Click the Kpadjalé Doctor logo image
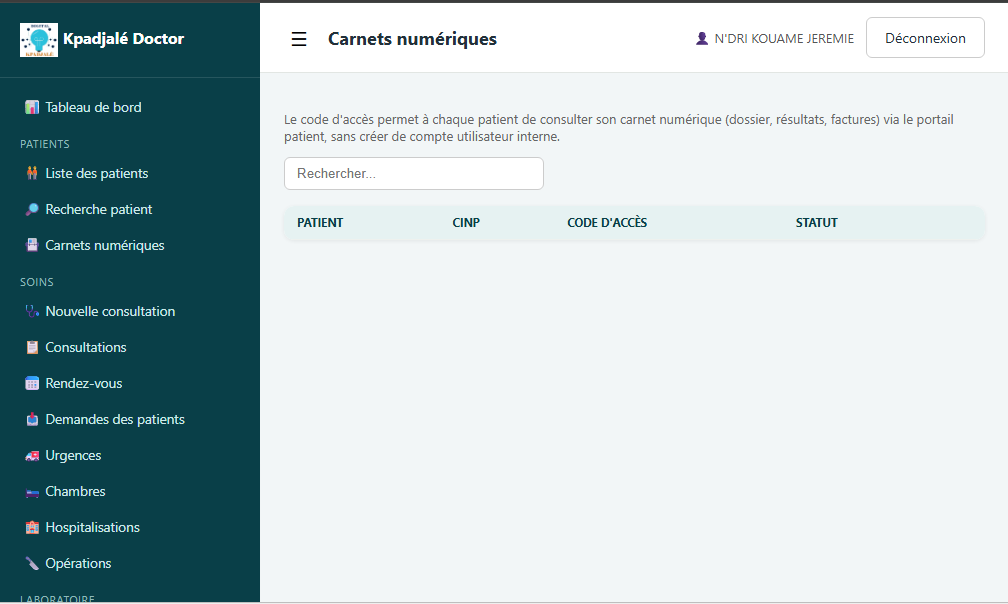The image size is (1008, 604). coord(39,40)
